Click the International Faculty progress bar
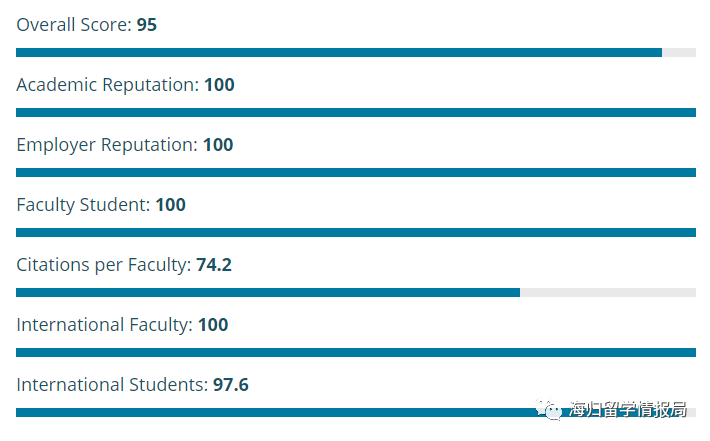The width and height of the screenshot is (710, 441). pos(356,352)
